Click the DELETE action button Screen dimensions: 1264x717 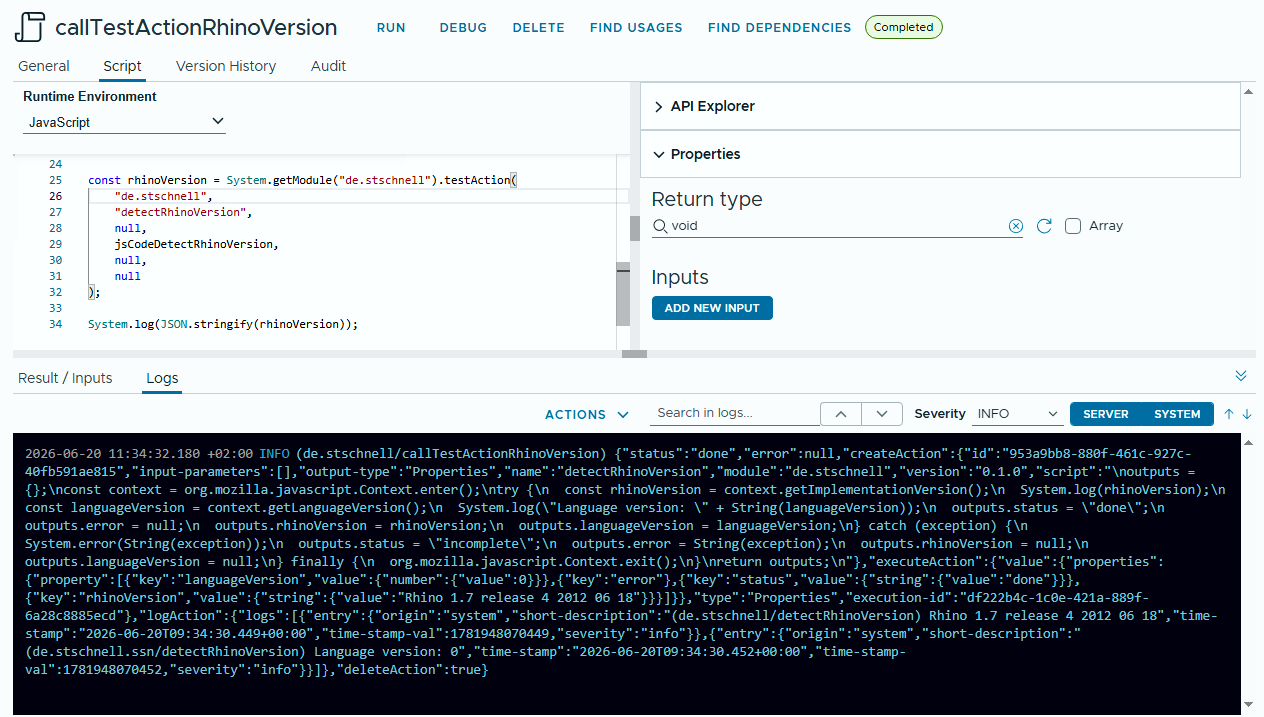(539, 28)
